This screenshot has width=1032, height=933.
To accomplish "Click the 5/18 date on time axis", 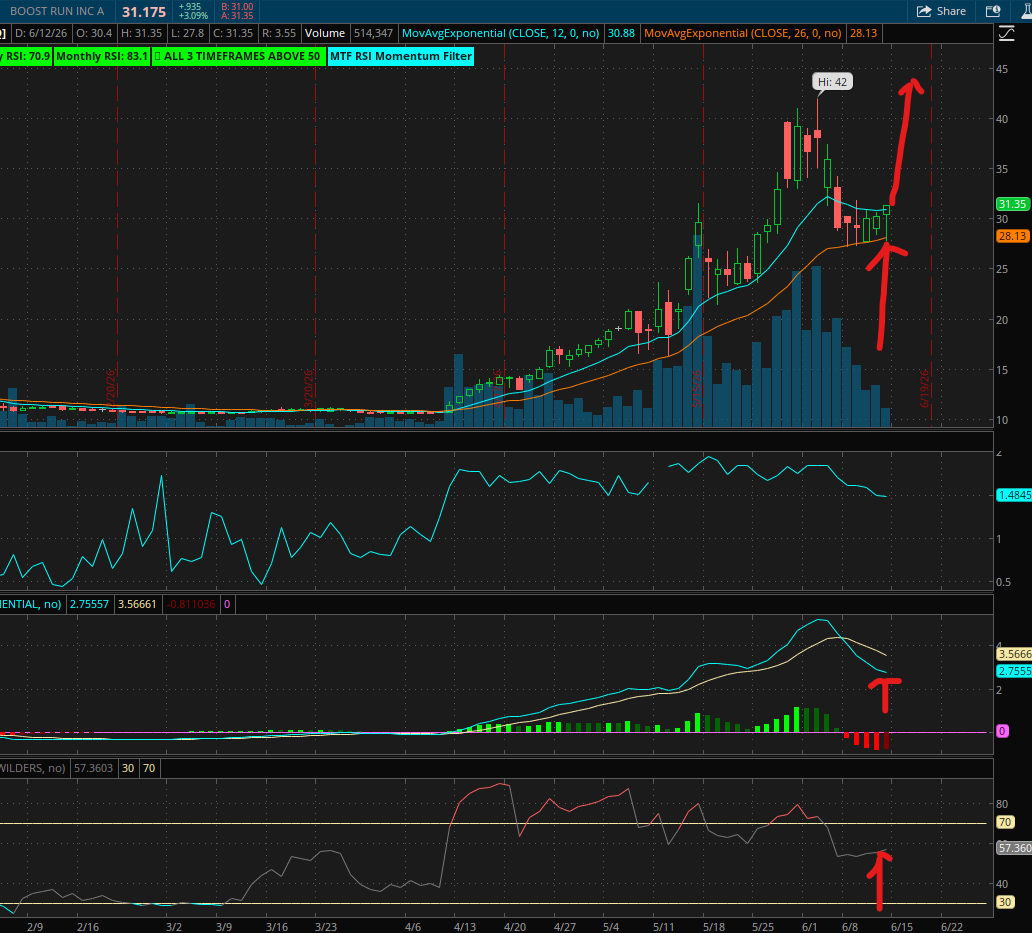I will [x=713, y=926].
